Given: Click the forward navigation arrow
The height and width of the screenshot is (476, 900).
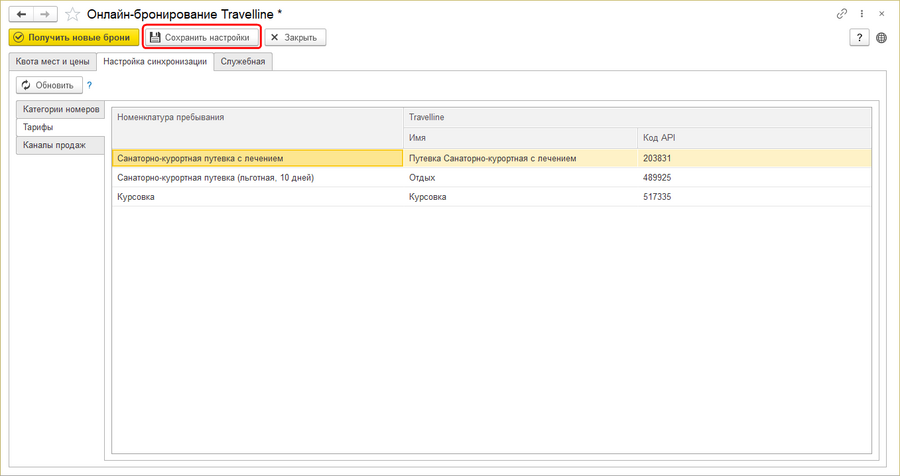Looking at the screenshot, I should click(x=43, y=14).
